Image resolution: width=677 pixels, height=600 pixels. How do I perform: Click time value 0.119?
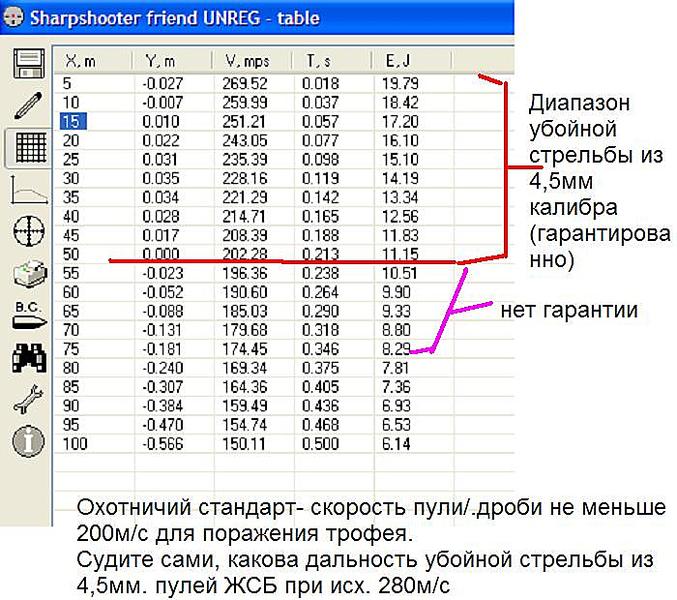[x=320, y=178]
